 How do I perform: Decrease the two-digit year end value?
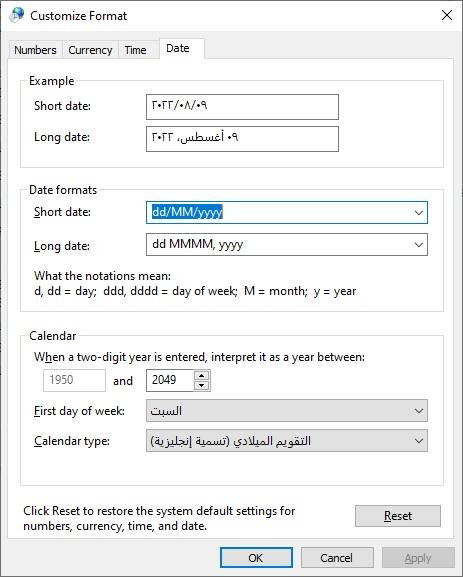coord(201,385)
